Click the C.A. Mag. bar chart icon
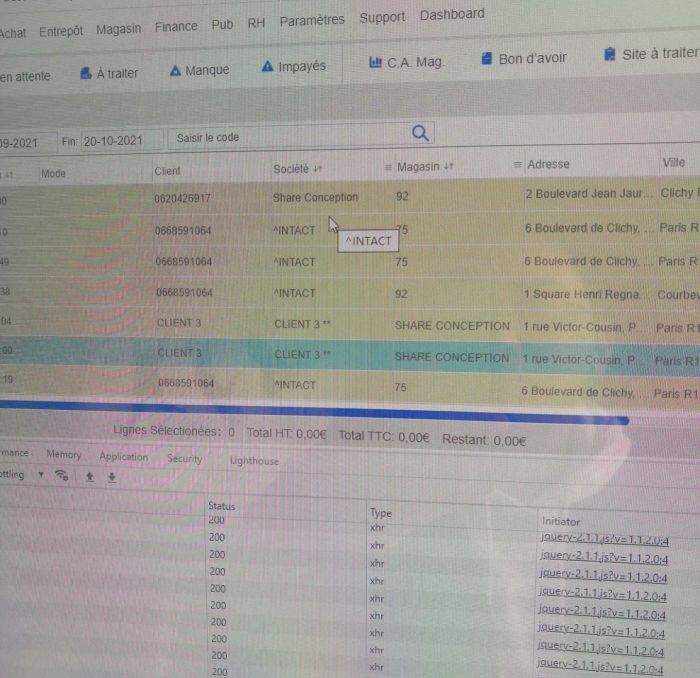This screenshot has height=678, width=700. (375, 62)
